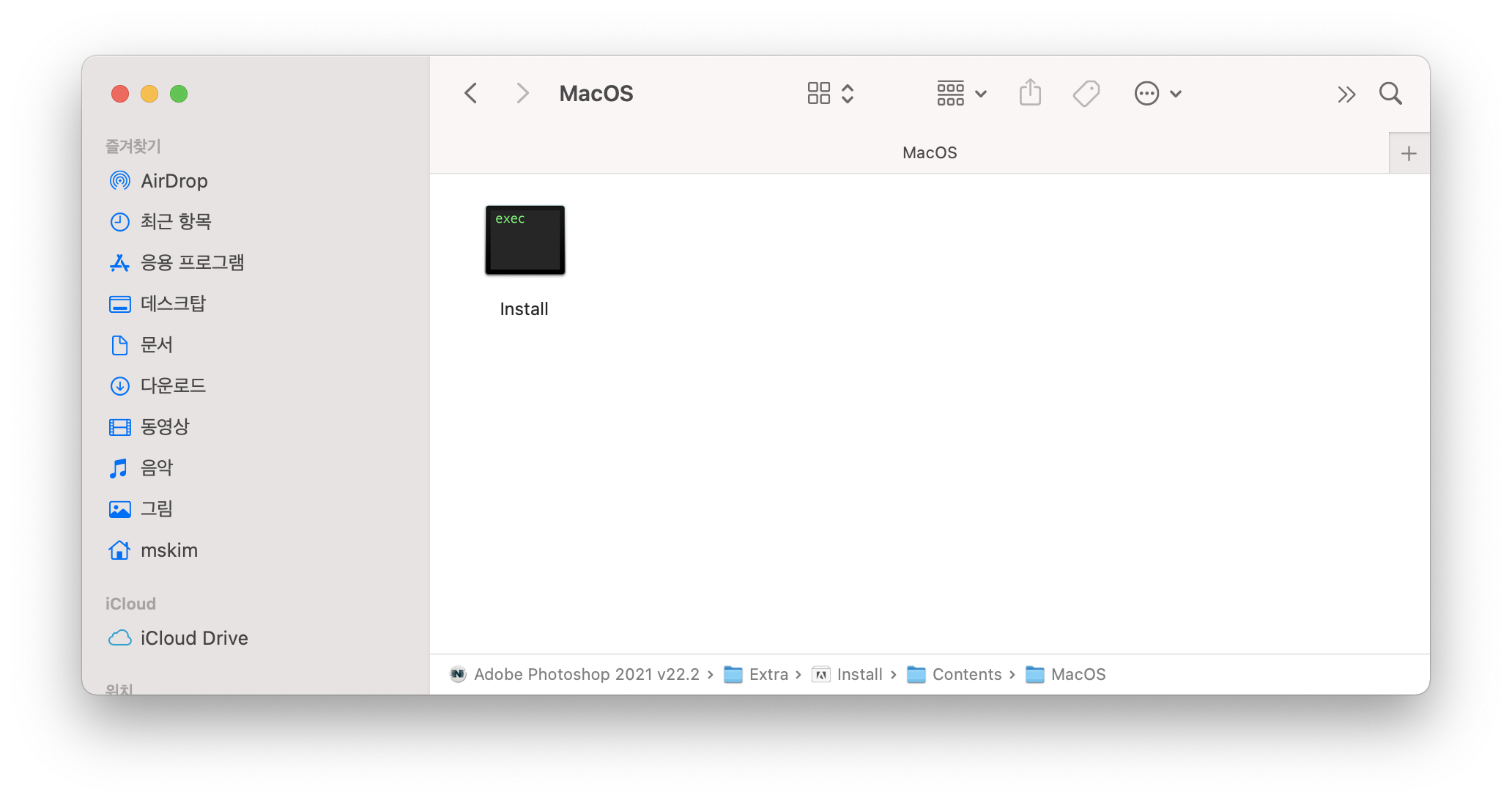Switch icon view style selector
The height and width of the screenshot is (803, 1512).
coord(830,94)
